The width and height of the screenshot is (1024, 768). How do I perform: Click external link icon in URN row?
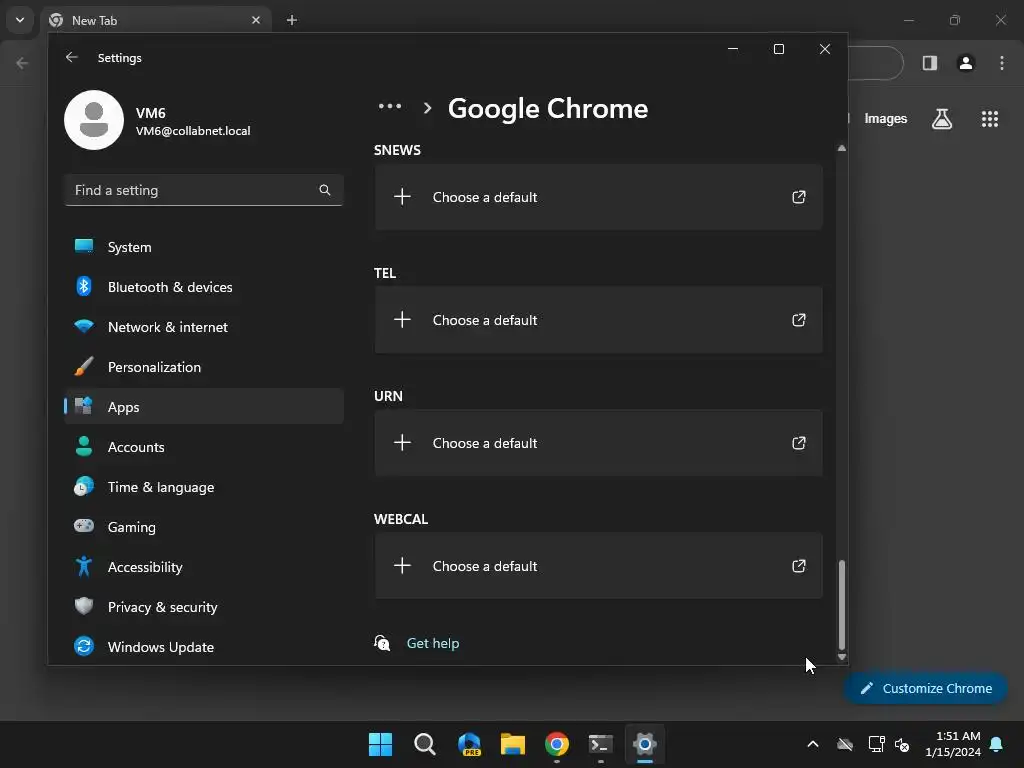coord(799,443)
